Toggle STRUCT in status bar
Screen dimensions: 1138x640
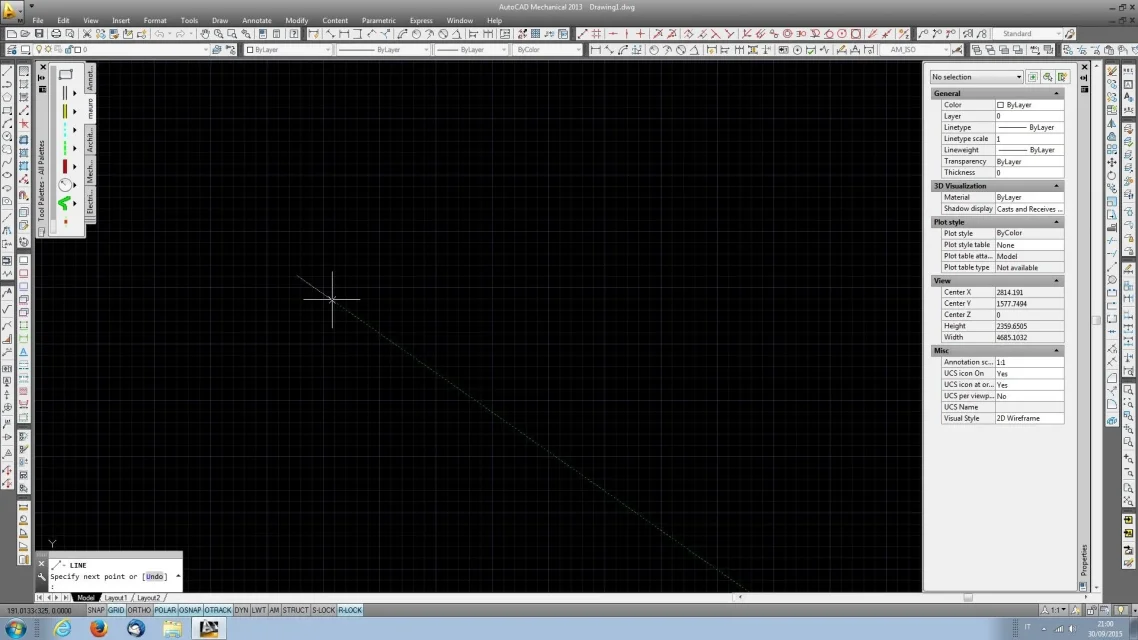[x=295, y=610]
